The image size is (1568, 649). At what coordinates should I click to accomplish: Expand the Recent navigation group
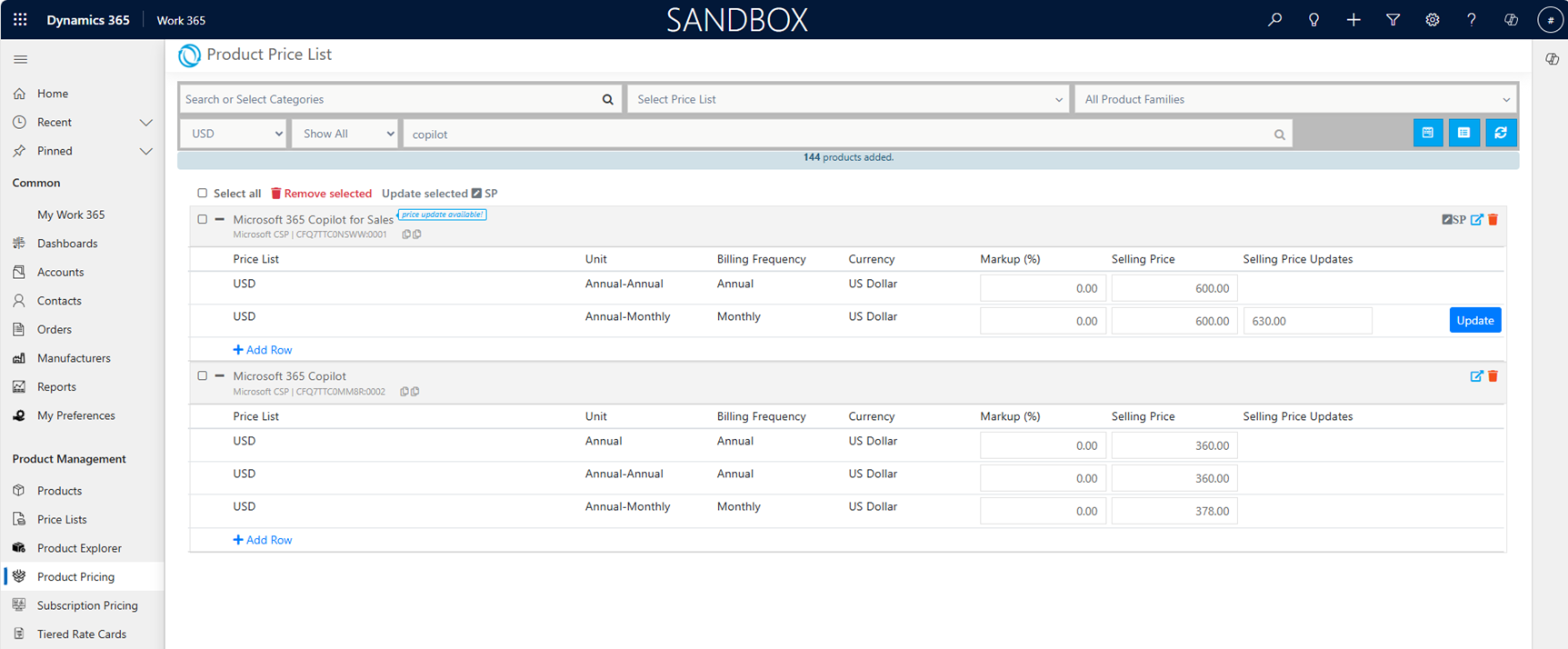(x=145, y=122)
